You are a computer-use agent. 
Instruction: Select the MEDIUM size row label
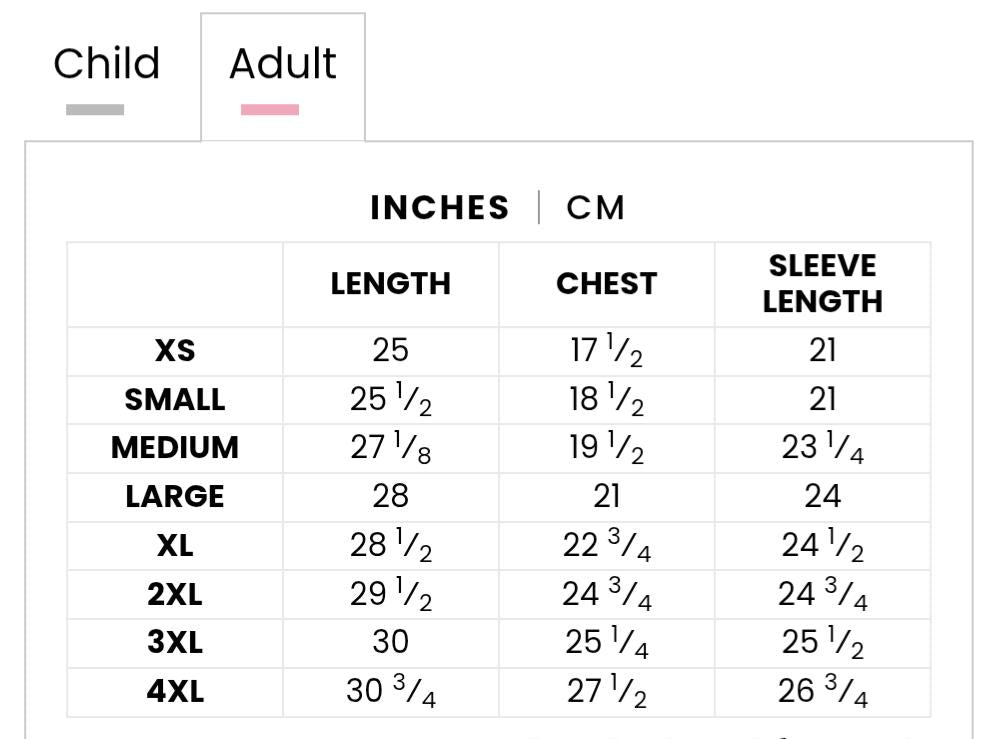(x=175, y=448)
